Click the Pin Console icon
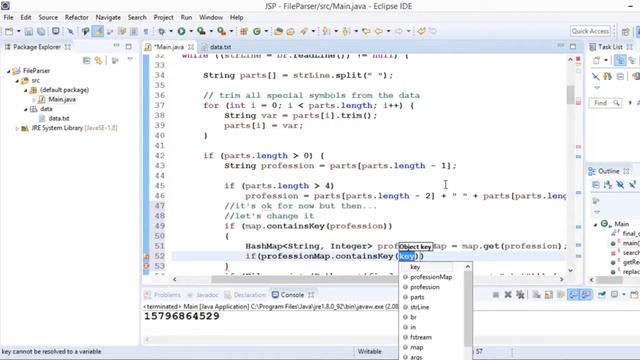 (602, 295)
